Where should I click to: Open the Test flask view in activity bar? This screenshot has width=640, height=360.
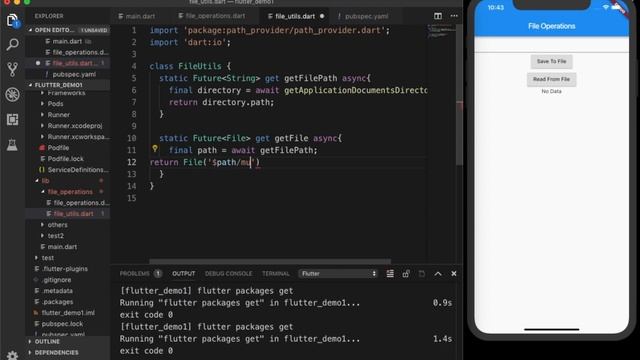pos(12,144)
